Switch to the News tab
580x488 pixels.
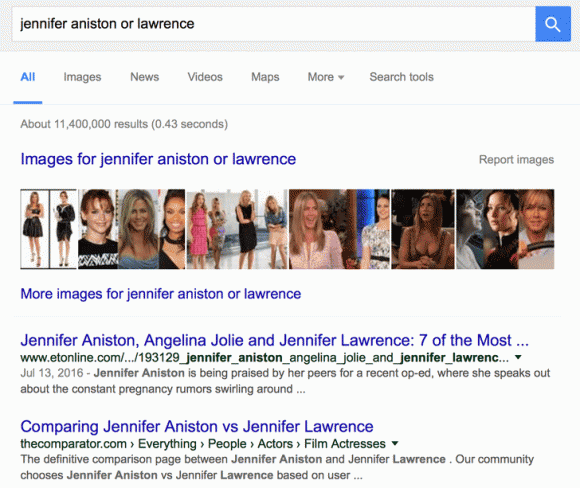point(145,77)
